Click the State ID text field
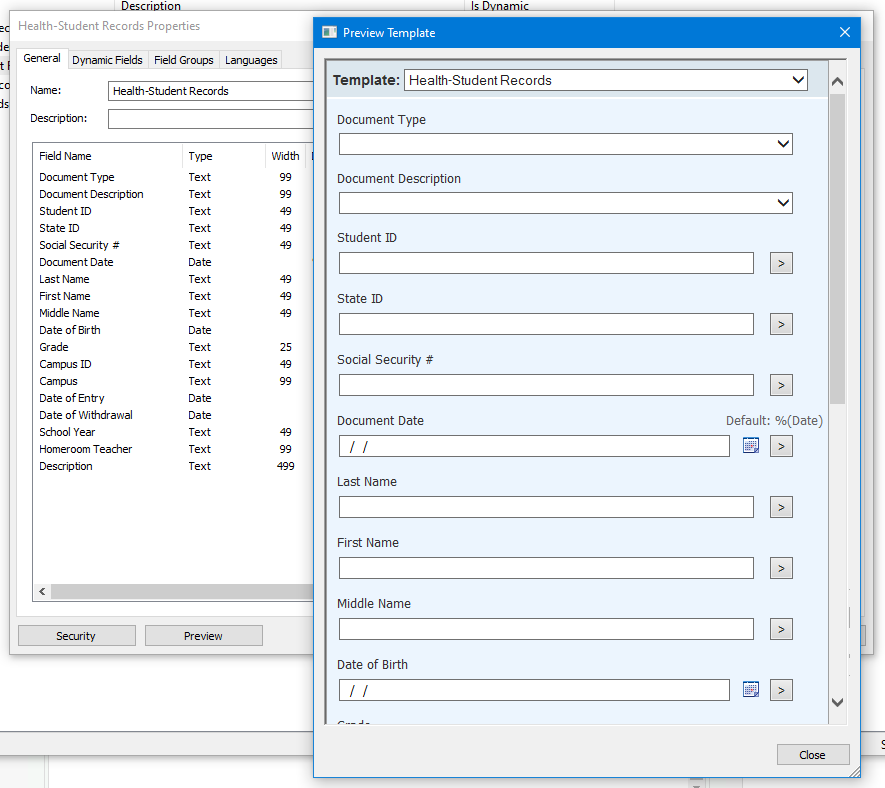This screenshot has width=885, height=788. click(x=546, y=324)
